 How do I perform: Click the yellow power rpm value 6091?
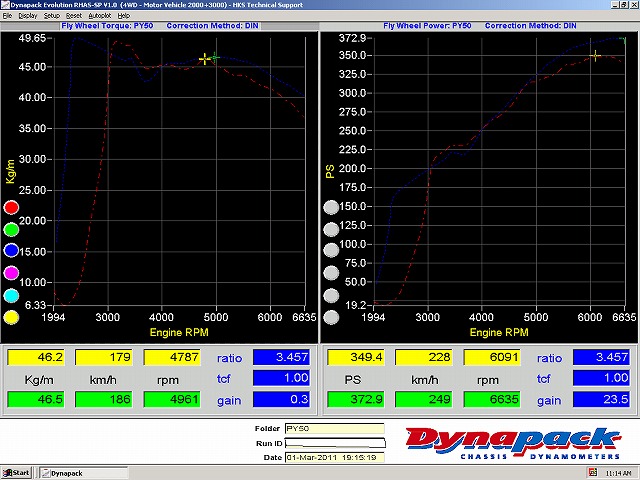[x=492, y=357]
